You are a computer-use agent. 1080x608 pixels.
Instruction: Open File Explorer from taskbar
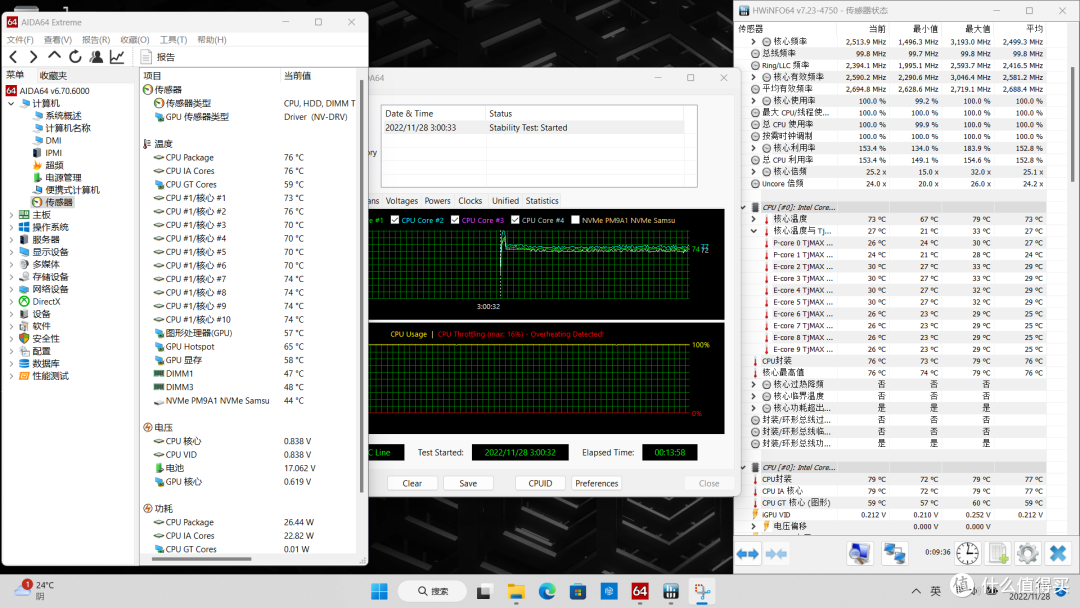tap(516, 591)
